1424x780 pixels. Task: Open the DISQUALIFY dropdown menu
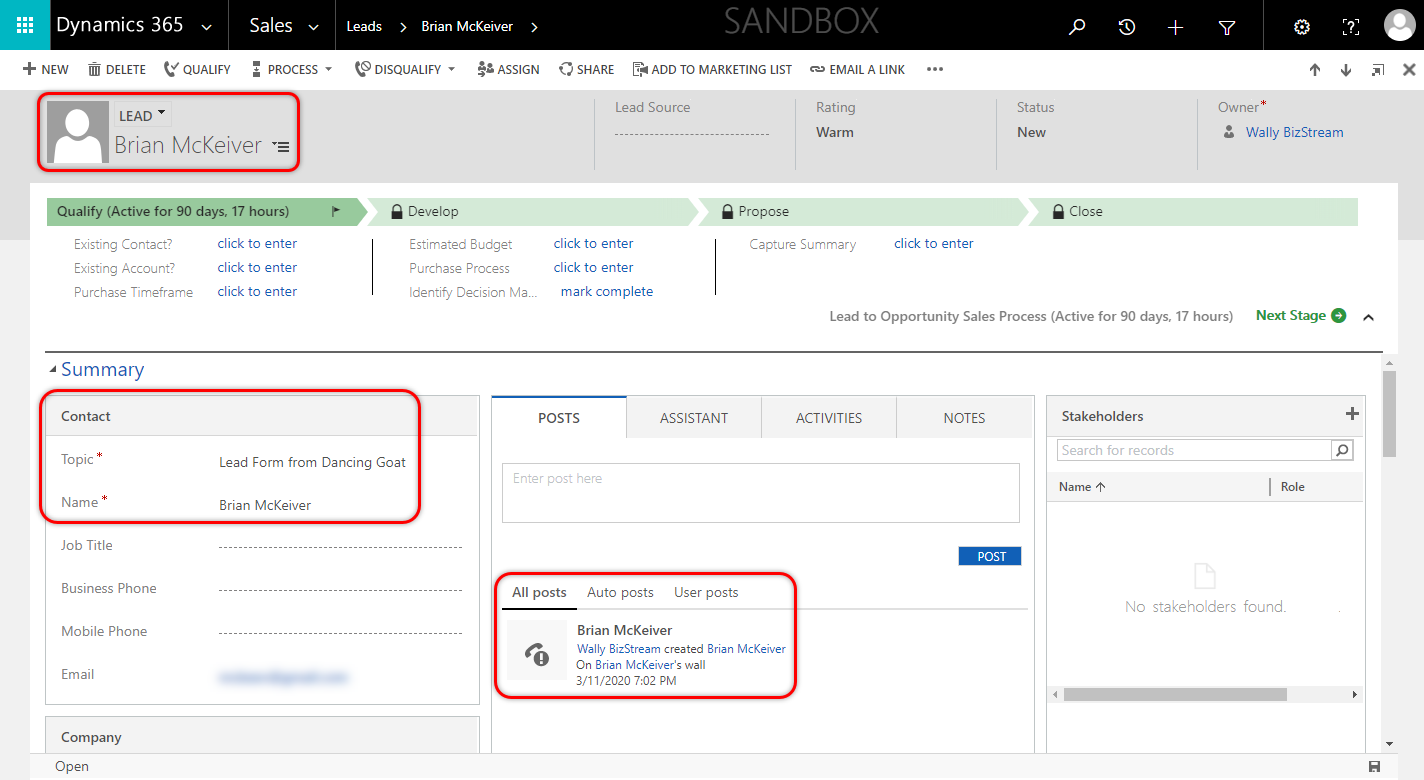click(x=405, y=69)
